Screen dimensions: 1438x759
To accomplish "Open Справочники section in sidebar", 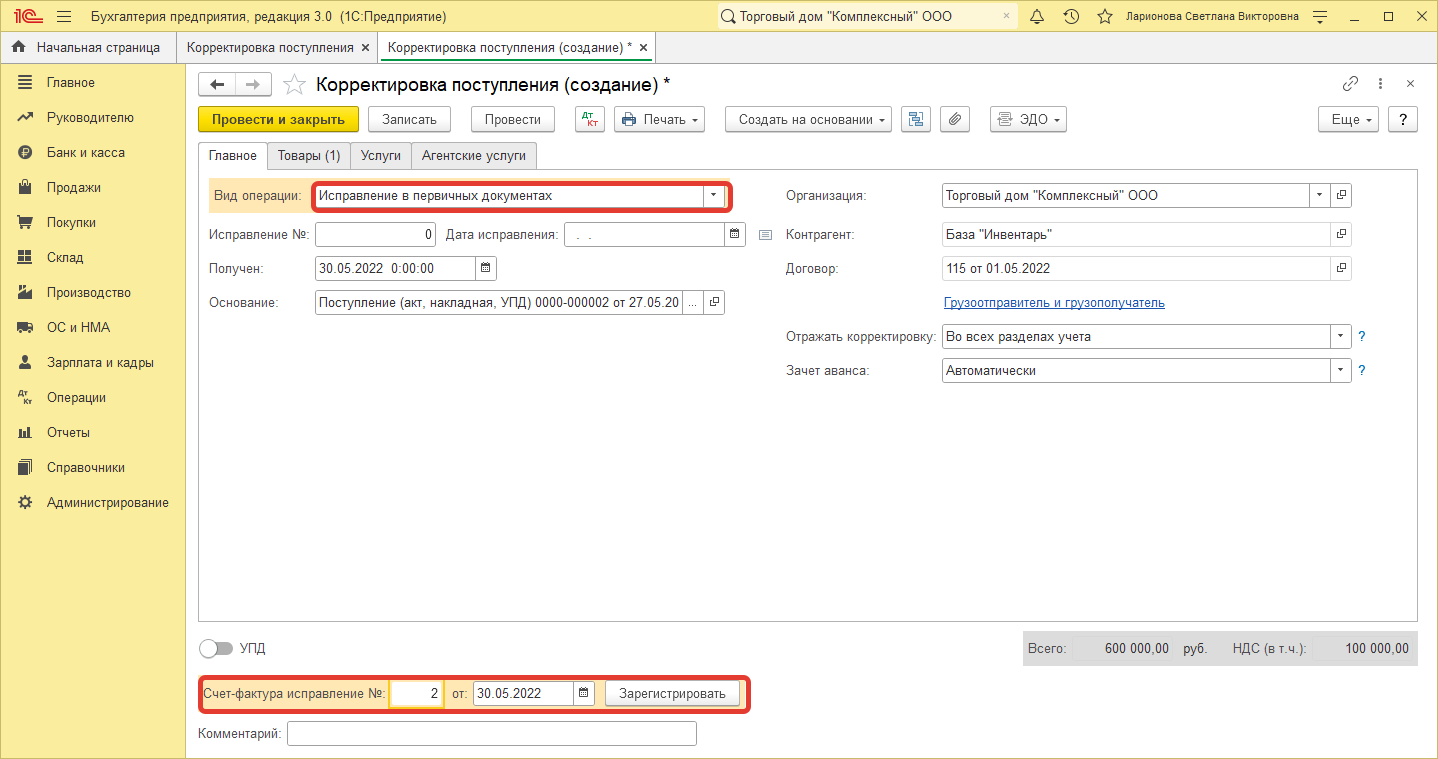I will coord(86,468).
